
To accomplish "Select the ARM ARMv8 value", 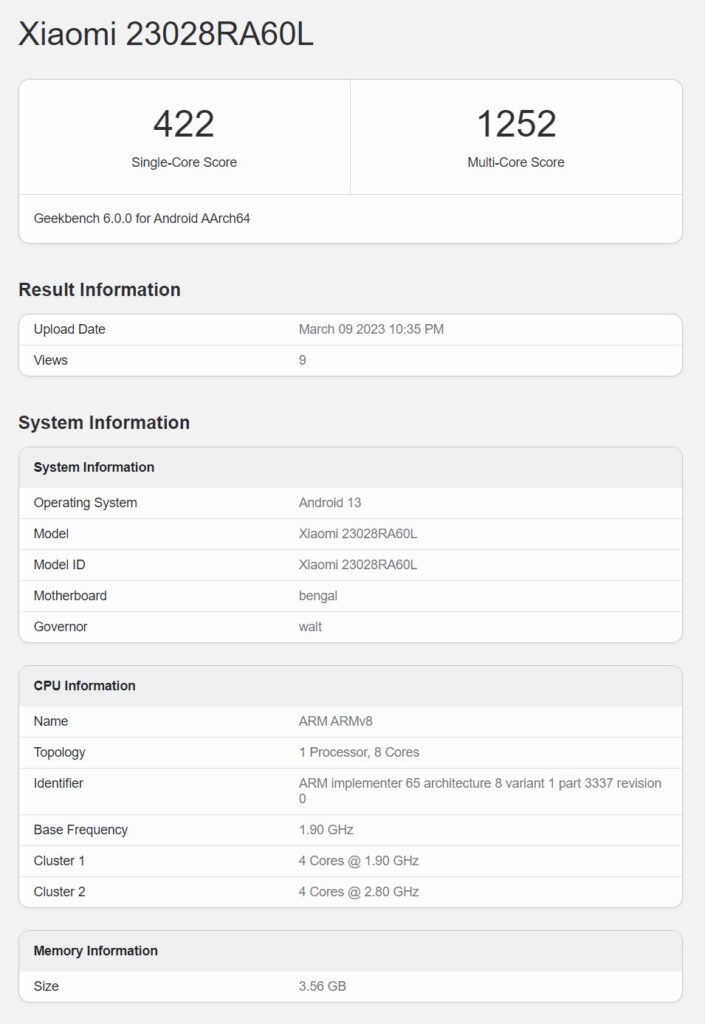I will pos(336,721).
